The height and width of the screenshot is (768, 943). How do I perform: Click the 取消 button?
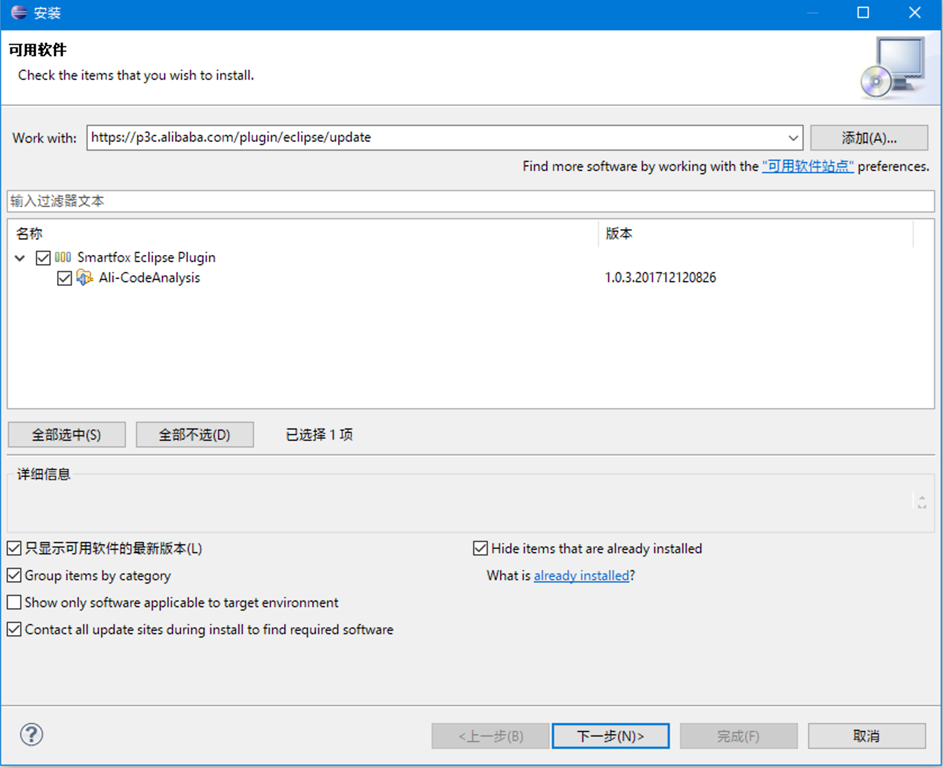click(867, 736)
